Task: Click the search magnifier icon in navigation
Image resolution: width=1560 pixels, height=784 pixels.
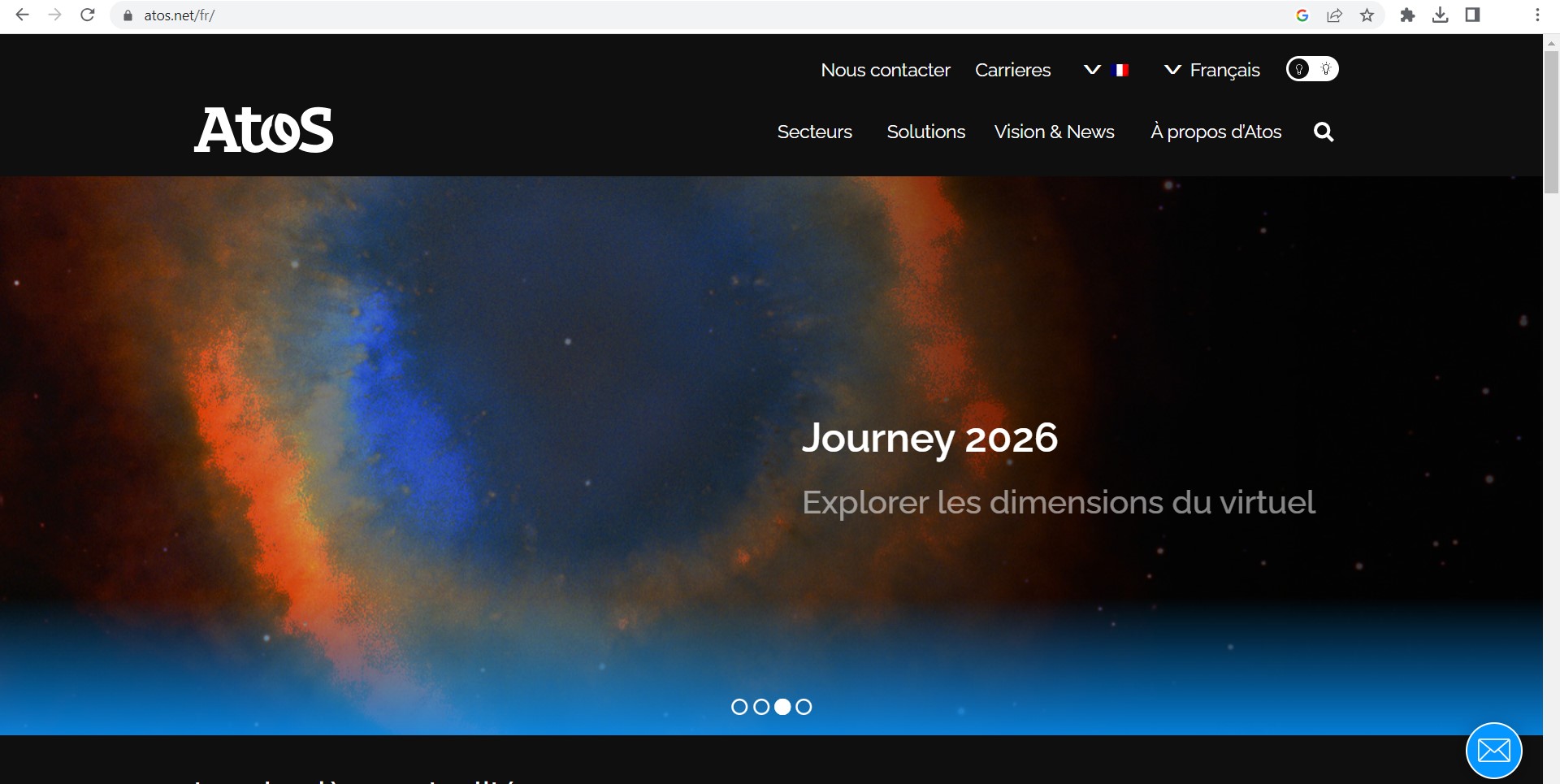Action: (1324, 132)
